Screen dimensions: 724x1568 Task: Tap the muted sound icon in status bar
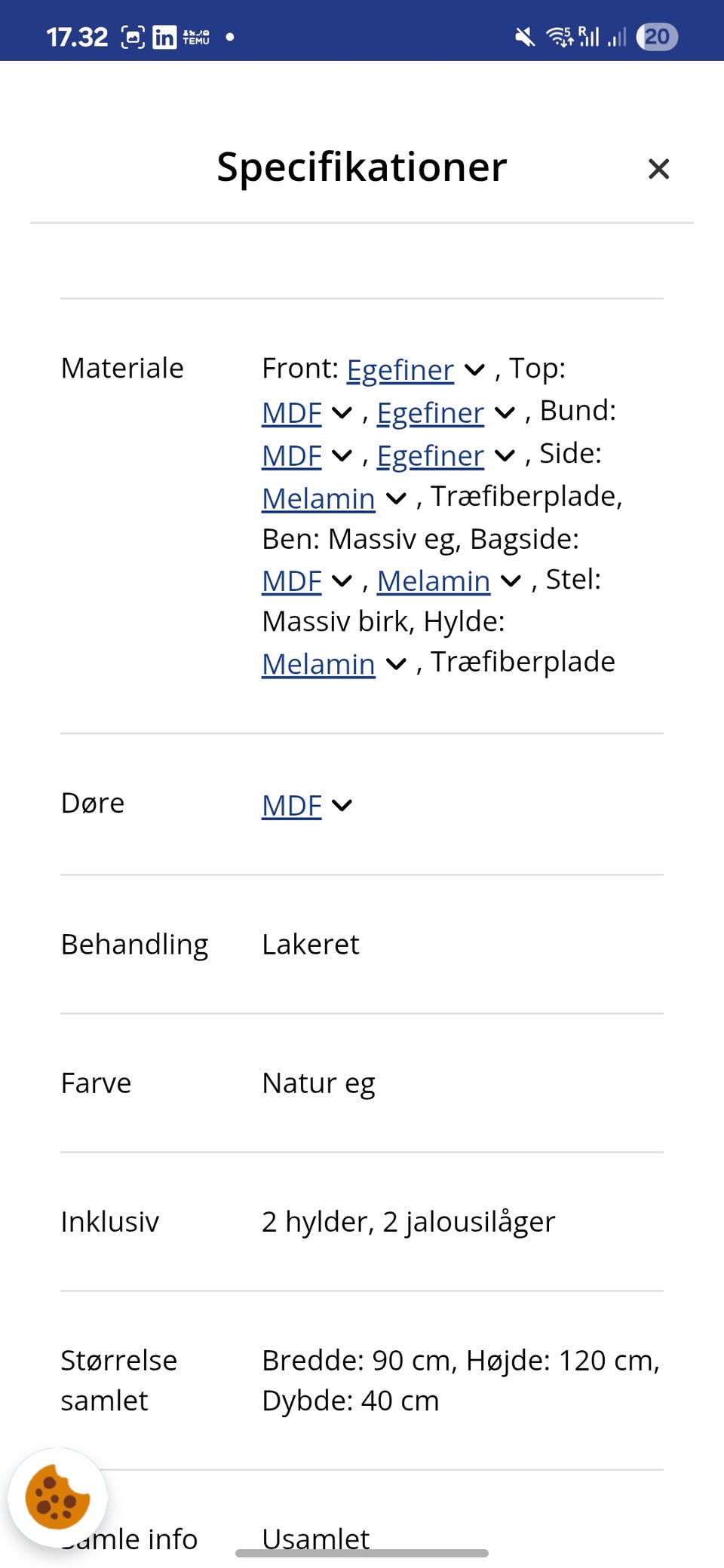524,37
